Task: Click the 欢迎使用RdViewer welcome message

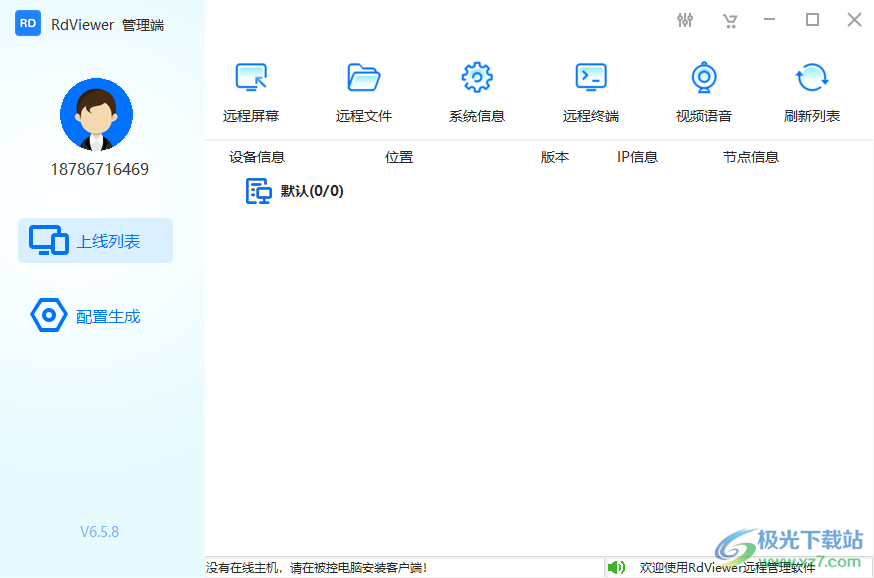Action: tap(727, 567)
